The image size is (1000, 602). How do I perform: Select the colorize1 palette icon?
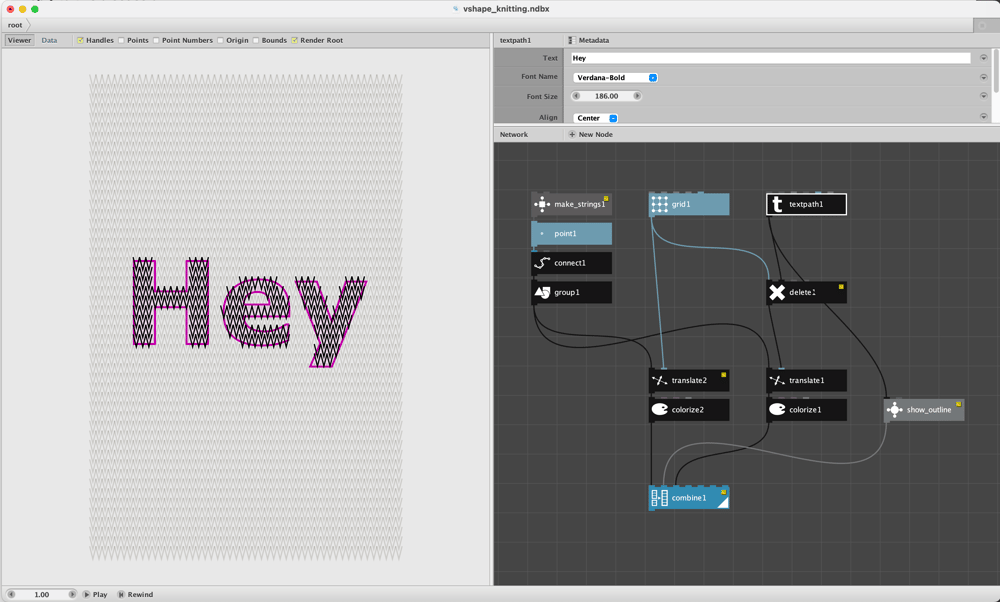[x=777, y=409]
